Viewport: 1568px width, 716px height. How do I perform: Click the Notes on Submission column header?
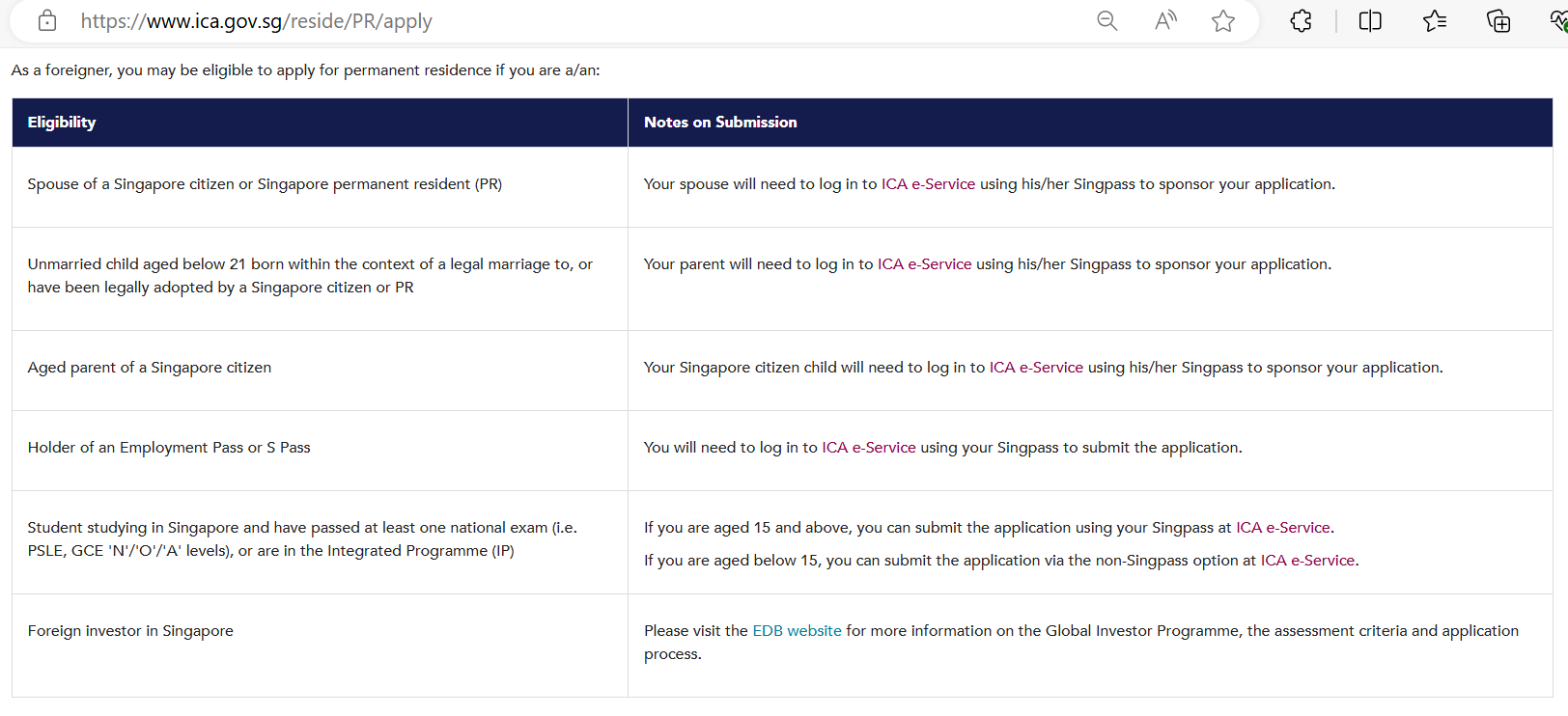tap(720, 123)
